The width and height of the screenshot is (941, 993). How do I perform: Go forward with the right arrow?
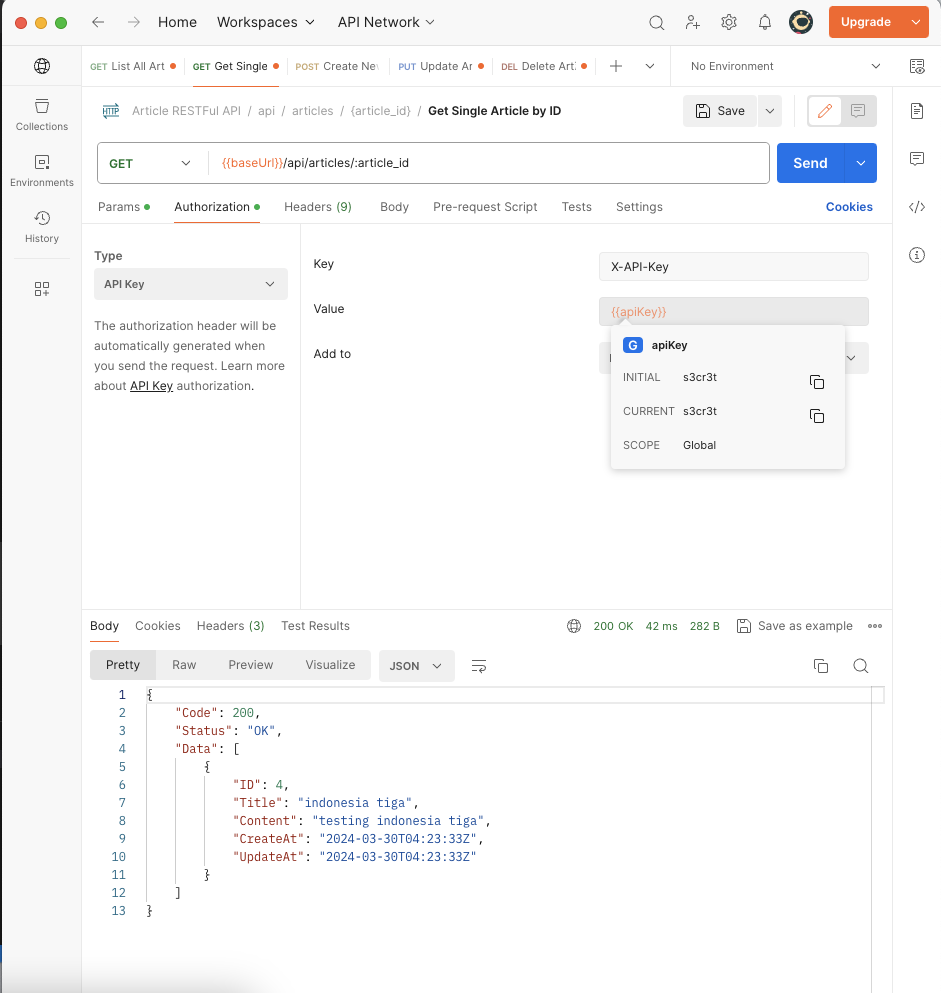point(134,22)
